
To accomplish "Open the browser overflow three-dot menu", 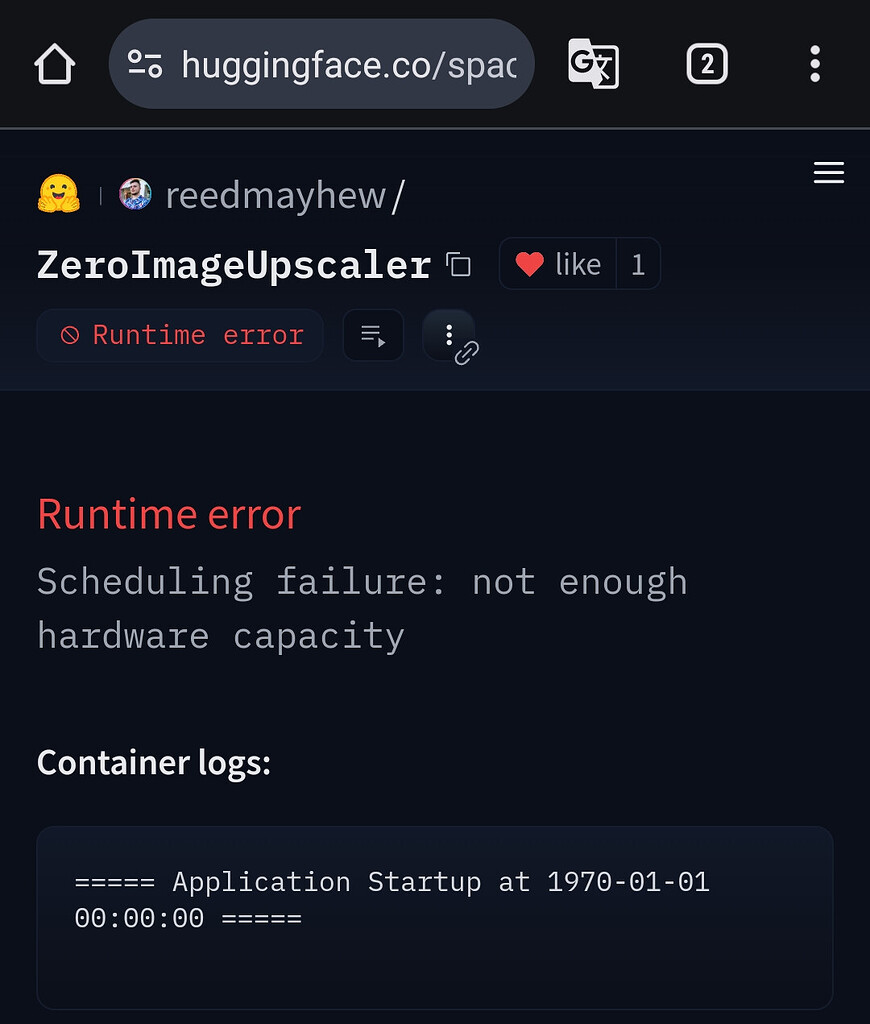I will 815,63.
